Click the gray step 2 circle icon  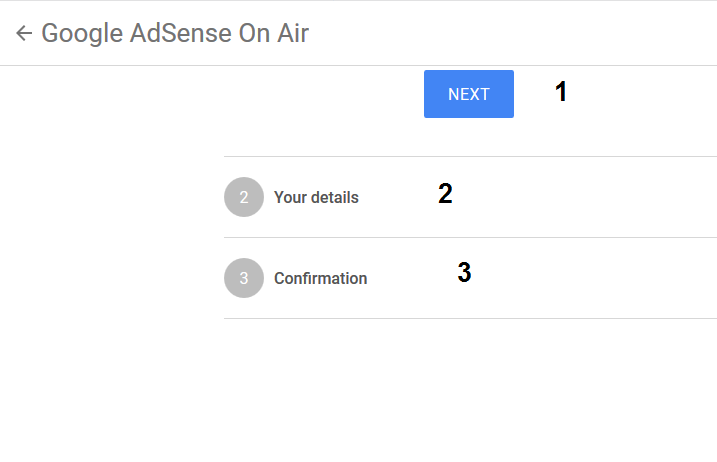coord(244,197)
